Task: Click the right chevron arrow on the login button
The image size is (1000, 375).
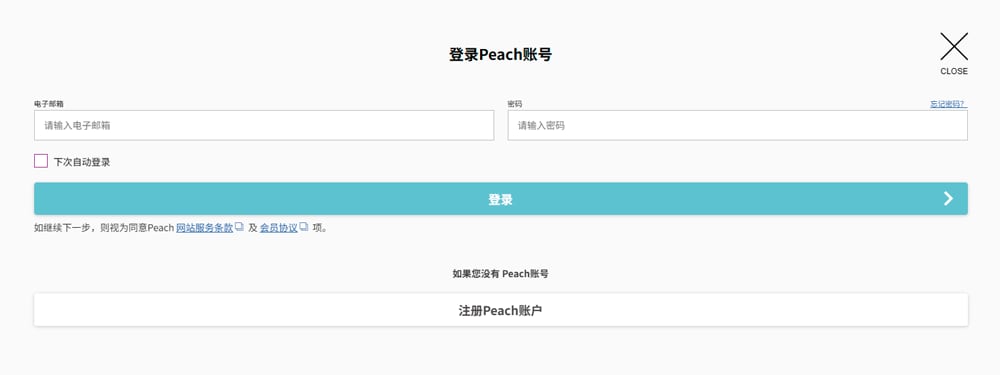Action: 948,198
